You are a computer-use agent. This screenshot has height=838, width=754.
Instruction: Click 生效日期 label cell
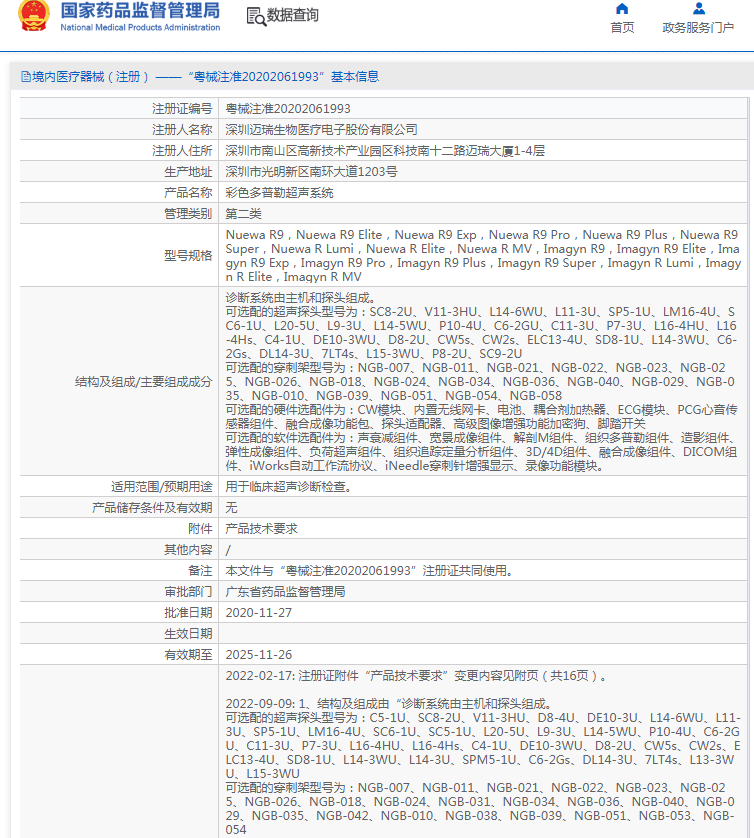click(119, 633)
